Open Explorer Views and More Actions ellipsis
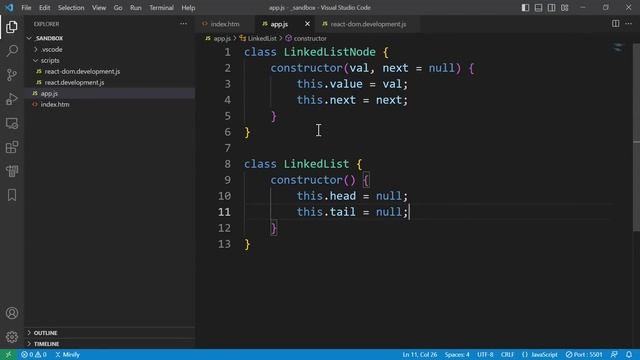 183,24
